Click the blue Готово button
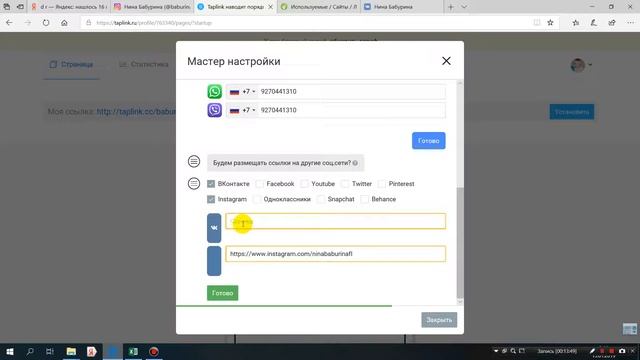This screenshot has height=360, width=640. pos(429,141)
